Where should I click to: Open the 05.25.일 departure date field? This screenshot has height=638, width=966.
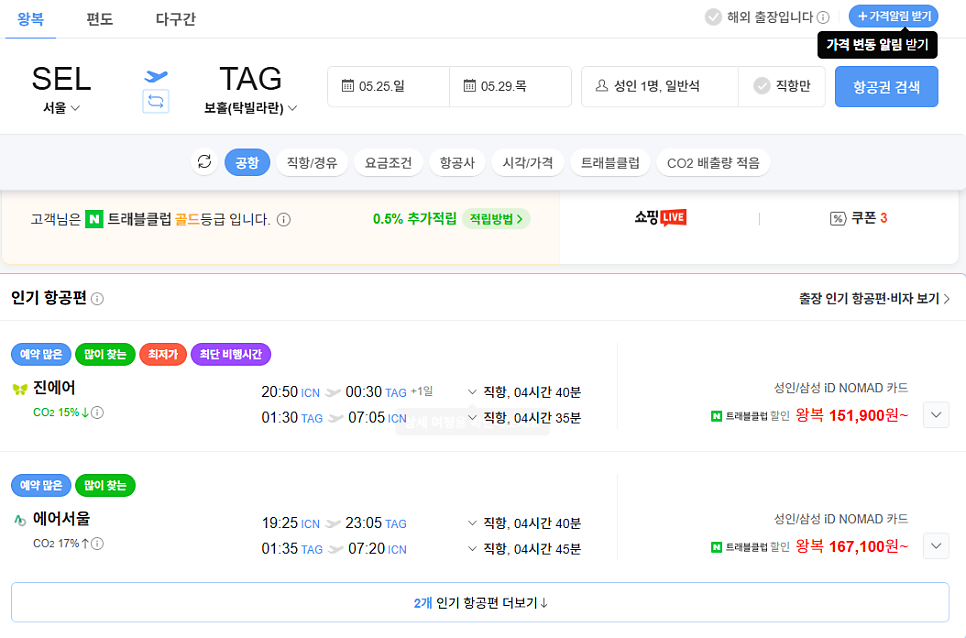pos(389,86)
